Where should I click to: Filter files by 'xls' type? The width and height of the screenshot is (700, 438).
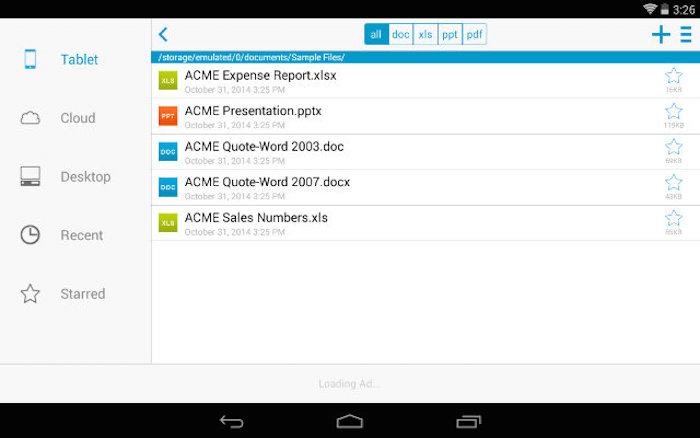(425, 34)
